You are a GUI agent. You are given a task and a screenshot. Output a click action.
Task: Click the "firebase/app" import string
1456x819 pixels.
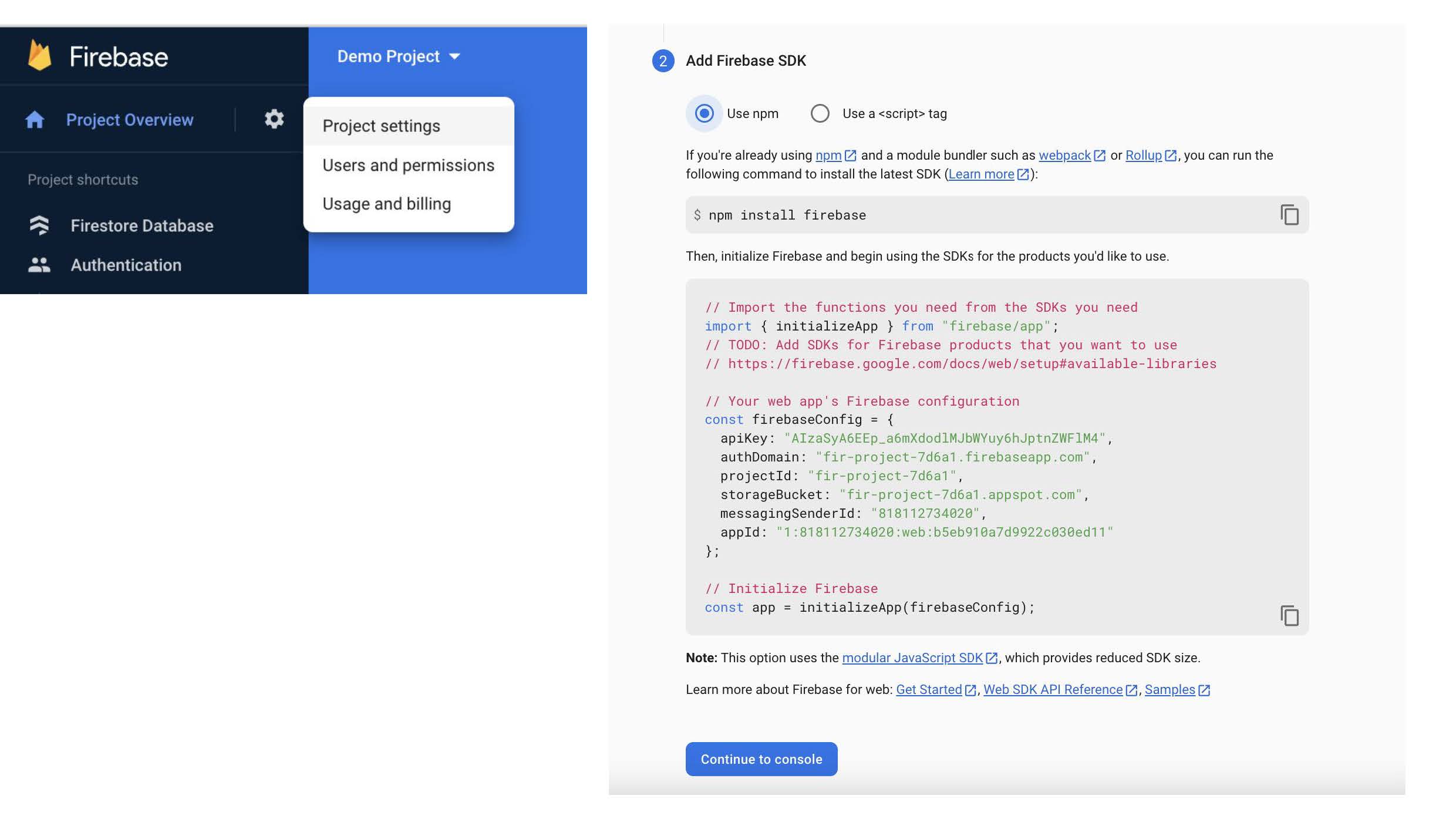coord(996,326)
